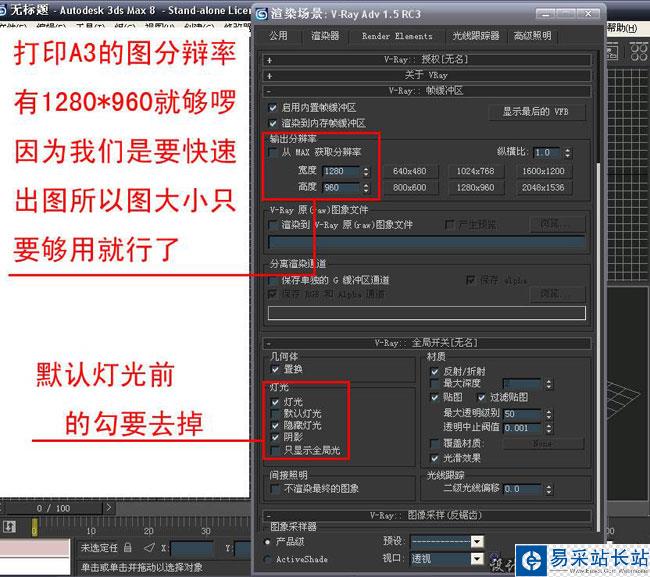Select the ActiveShade radio button
The image size is (650, 577).
267,559
